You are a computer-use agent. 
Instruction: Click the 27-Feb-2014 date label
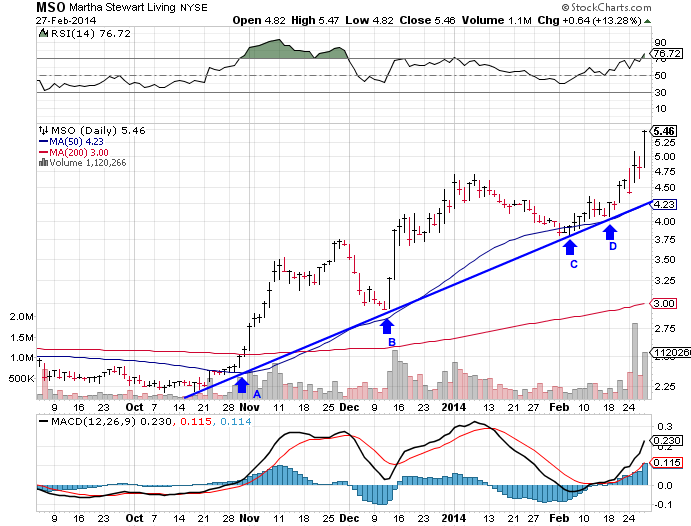pos(66,21)
